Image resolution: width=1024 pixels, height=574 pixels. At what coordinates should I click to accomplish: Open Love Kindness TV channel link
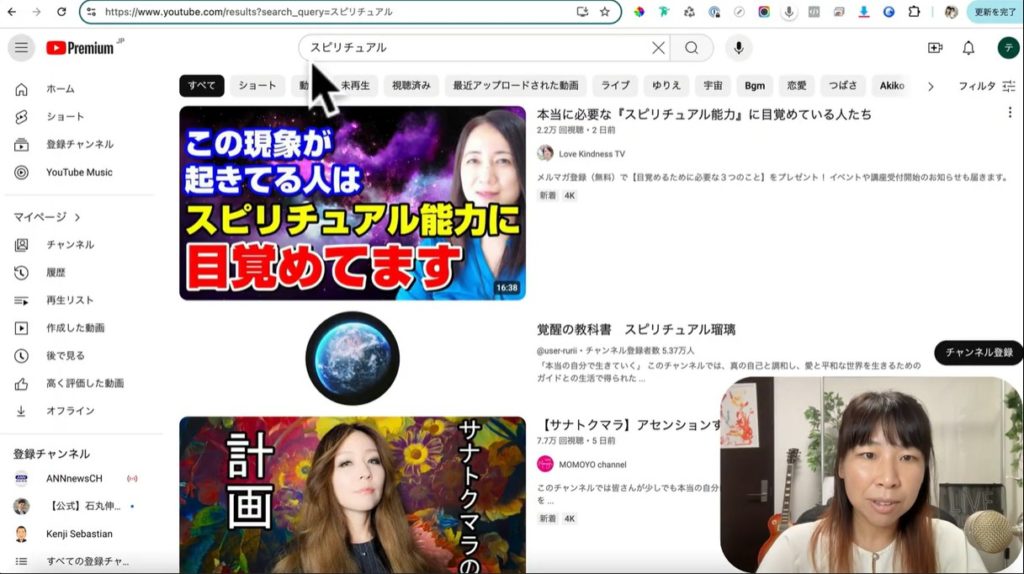[x=592, y=154]
